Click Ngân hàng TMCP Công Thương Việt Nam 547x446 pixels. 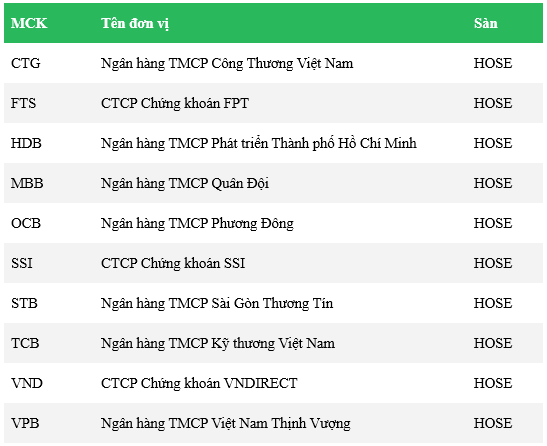(227, 64)
